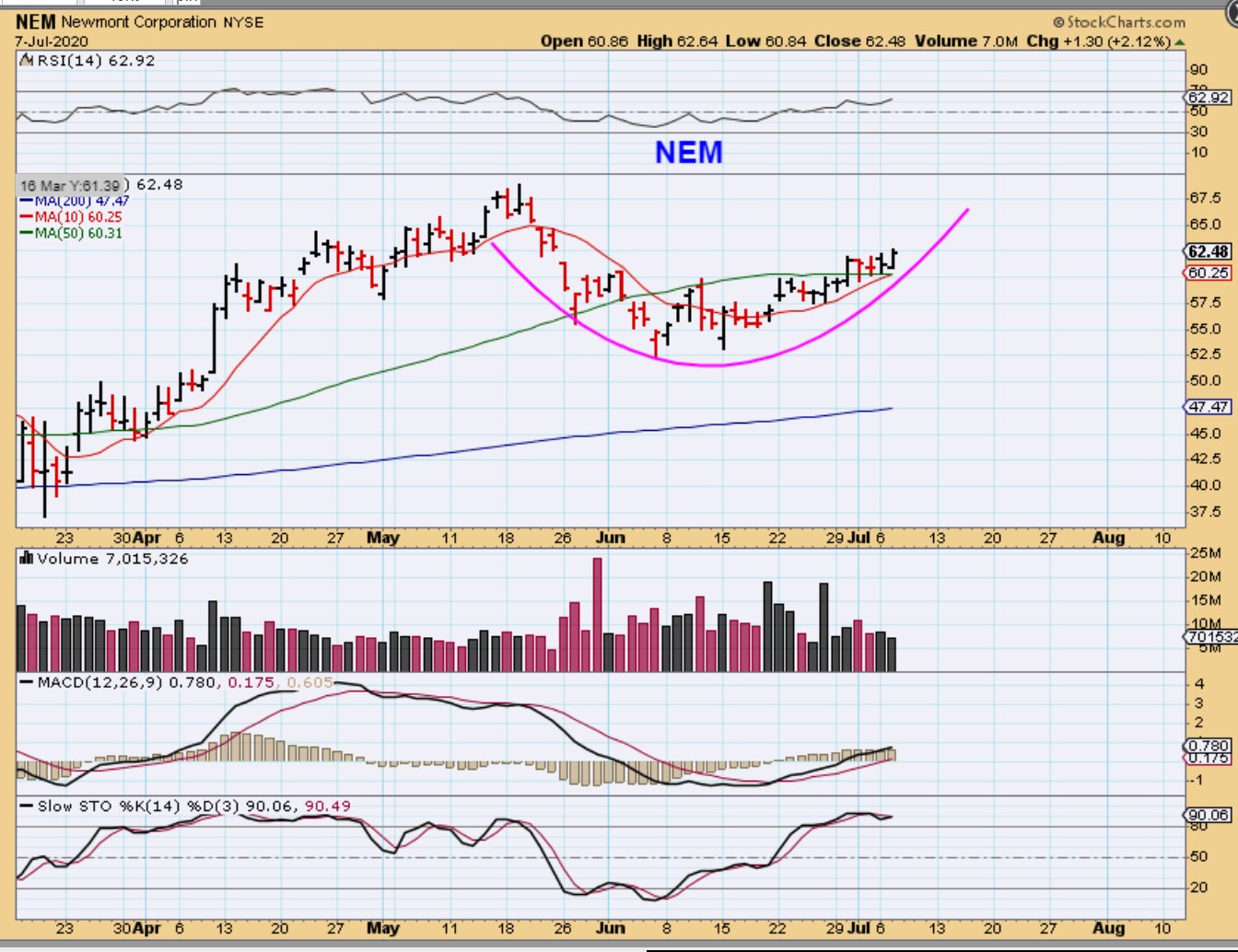Click the High 62.64 value

pyautogui.click(x=677, y=41)
